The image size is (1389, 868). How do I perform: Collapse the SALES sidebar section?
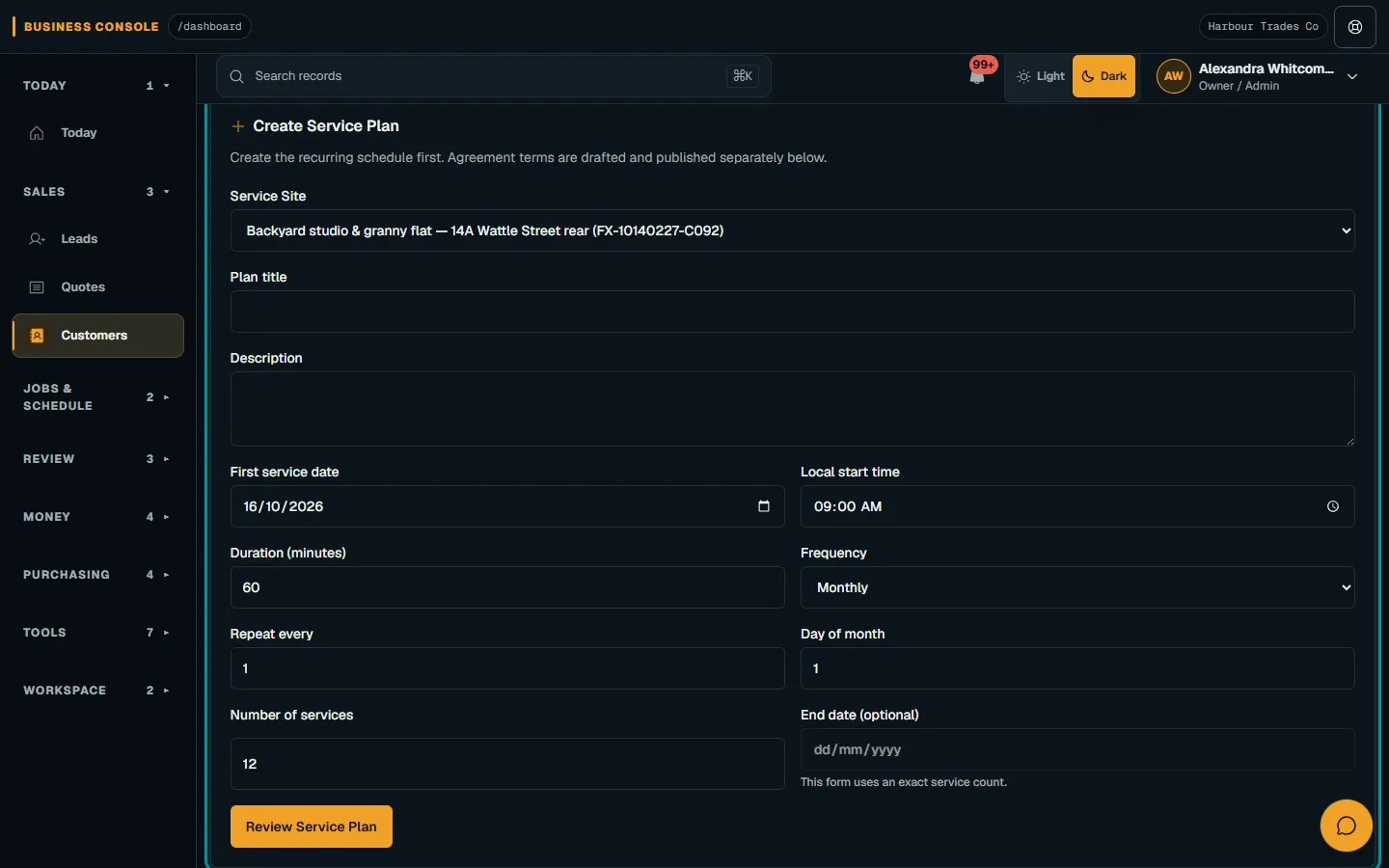pos(96,192)
